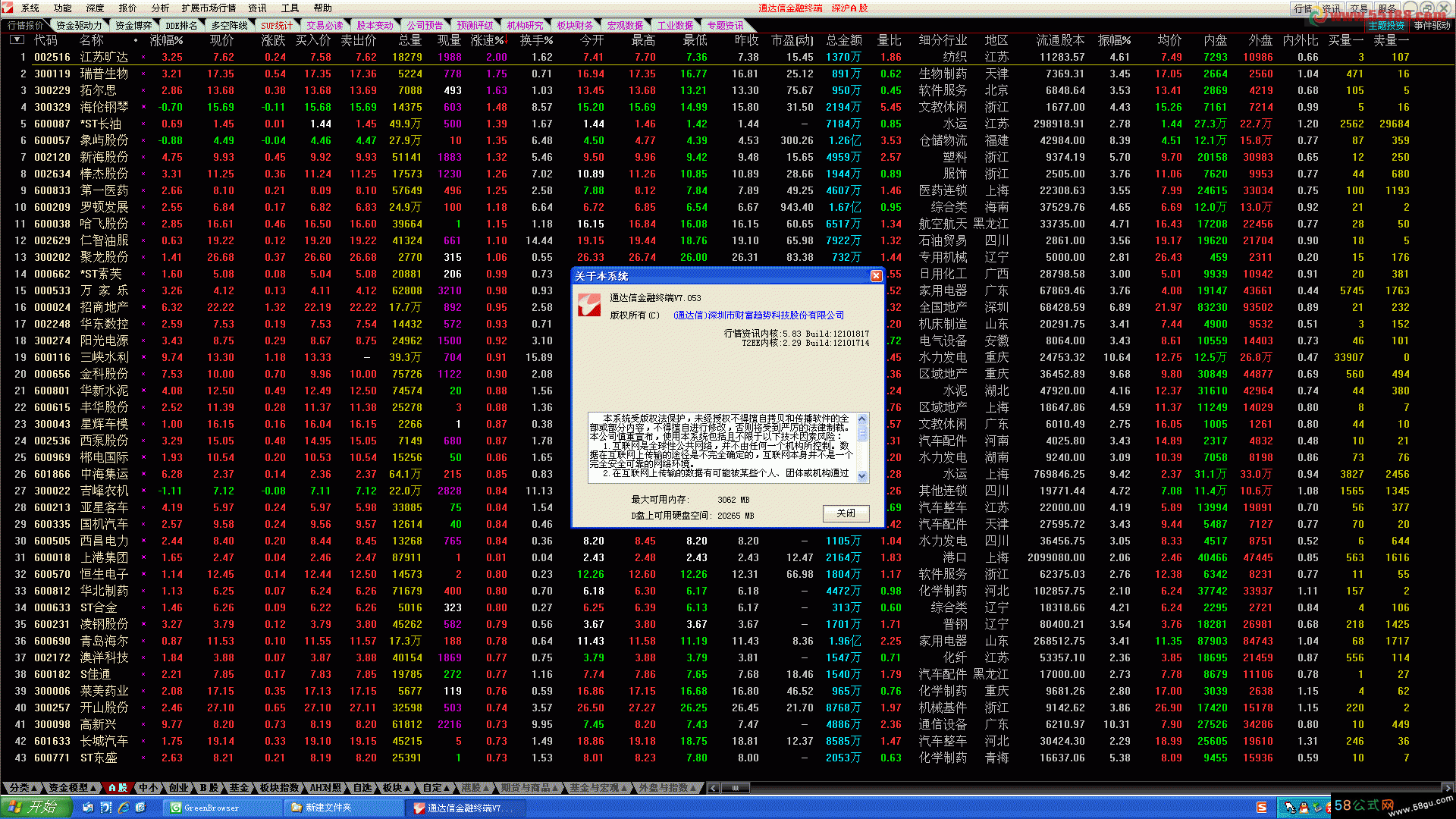The height and width of the screenshot is (819, 1456).
Task: Click the 行情 button at top right
Action: [1303, 8]
